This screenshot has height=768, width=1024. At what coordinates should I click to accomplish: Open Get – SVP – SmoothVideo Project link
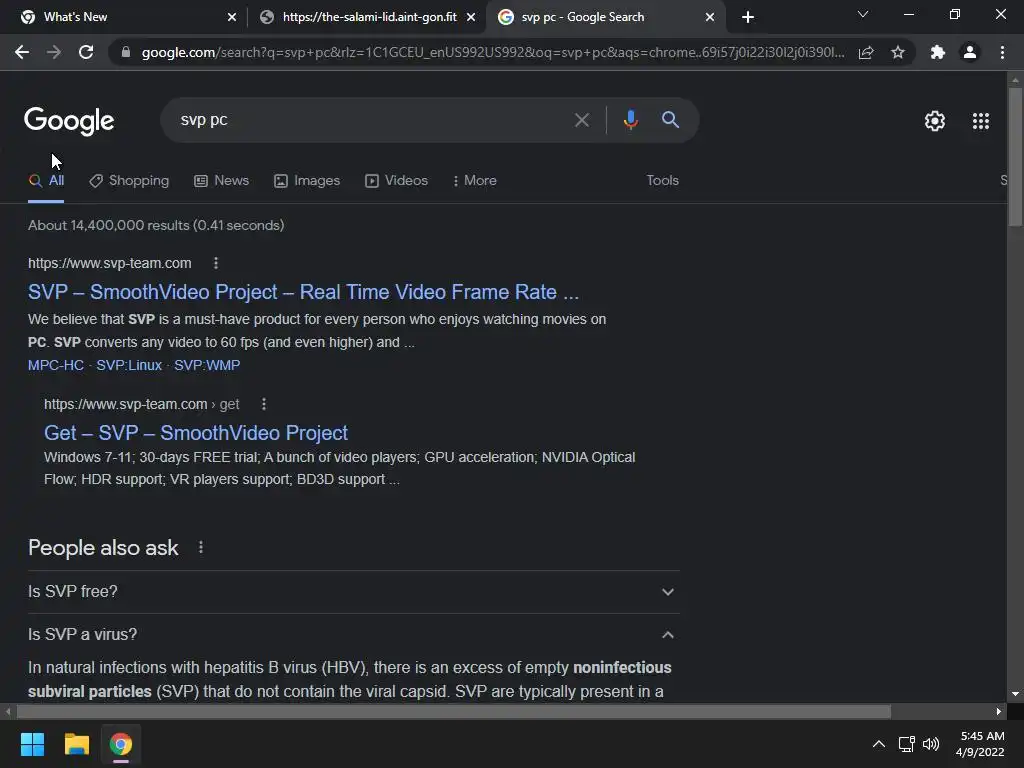[196, 433]
